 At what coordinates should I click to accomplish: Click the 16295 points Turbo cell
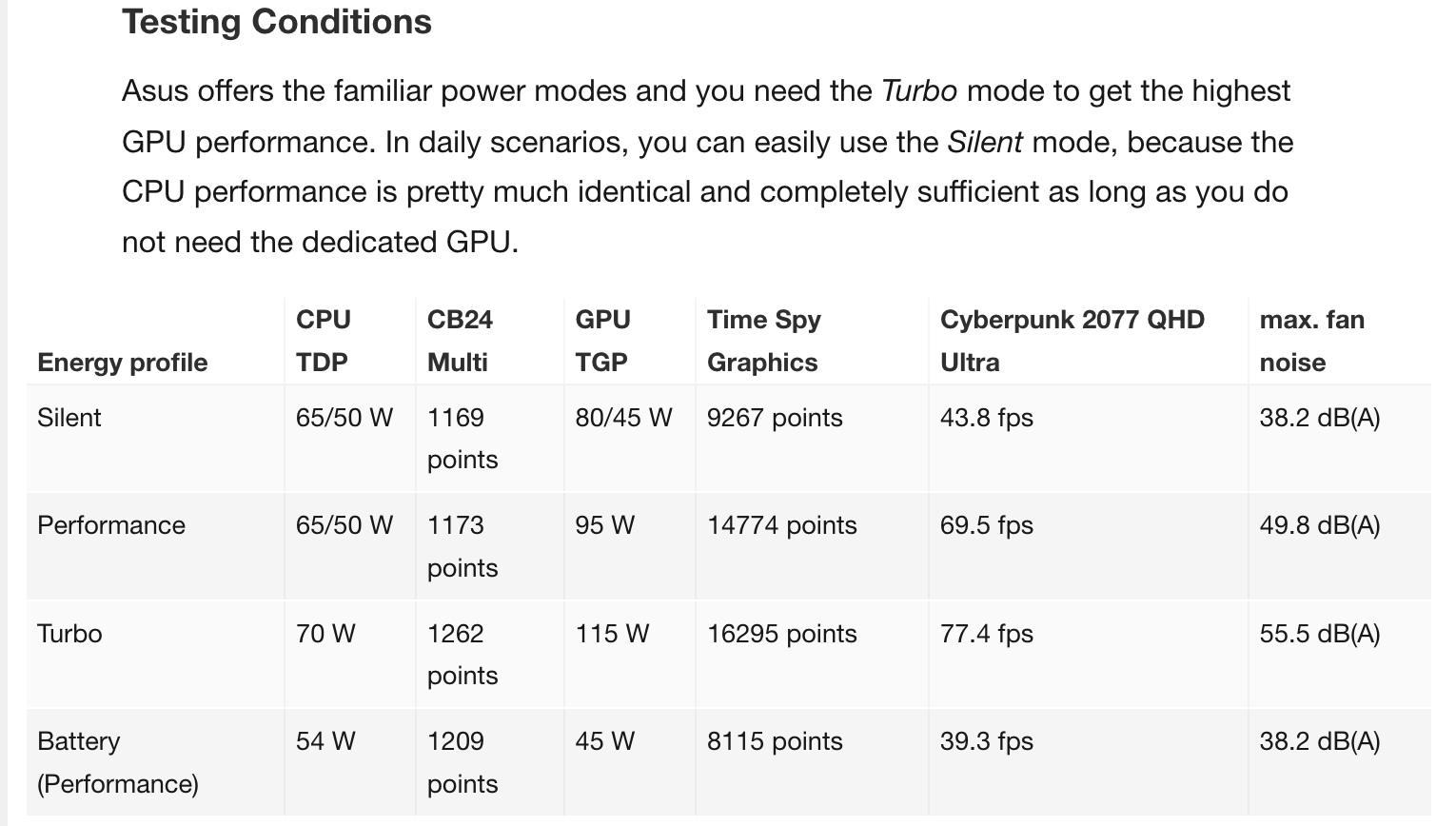click(782, 634)
